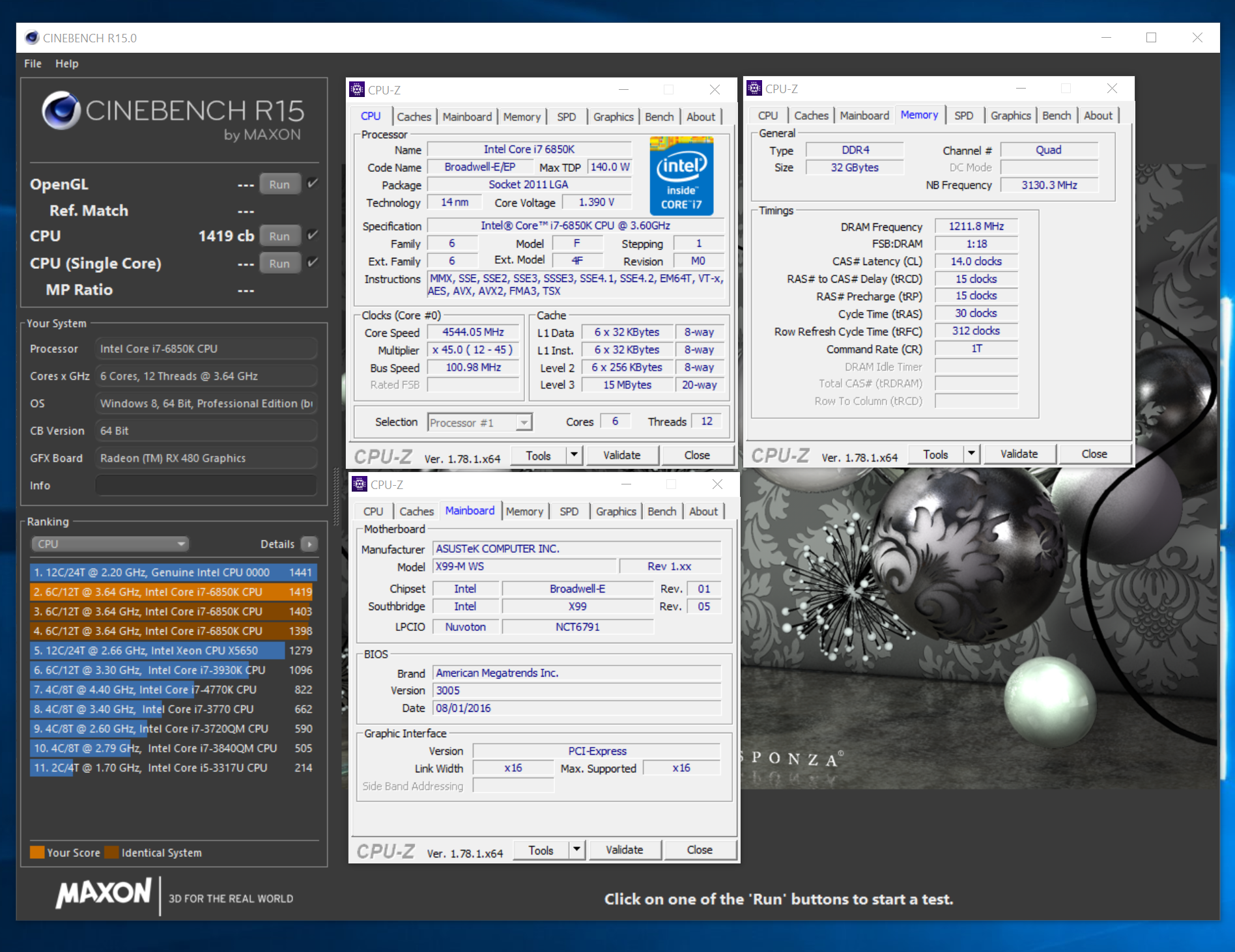Select ranking row 6 Core i7-3930K
Screen dimensions: 1235x952
(173, 670)
